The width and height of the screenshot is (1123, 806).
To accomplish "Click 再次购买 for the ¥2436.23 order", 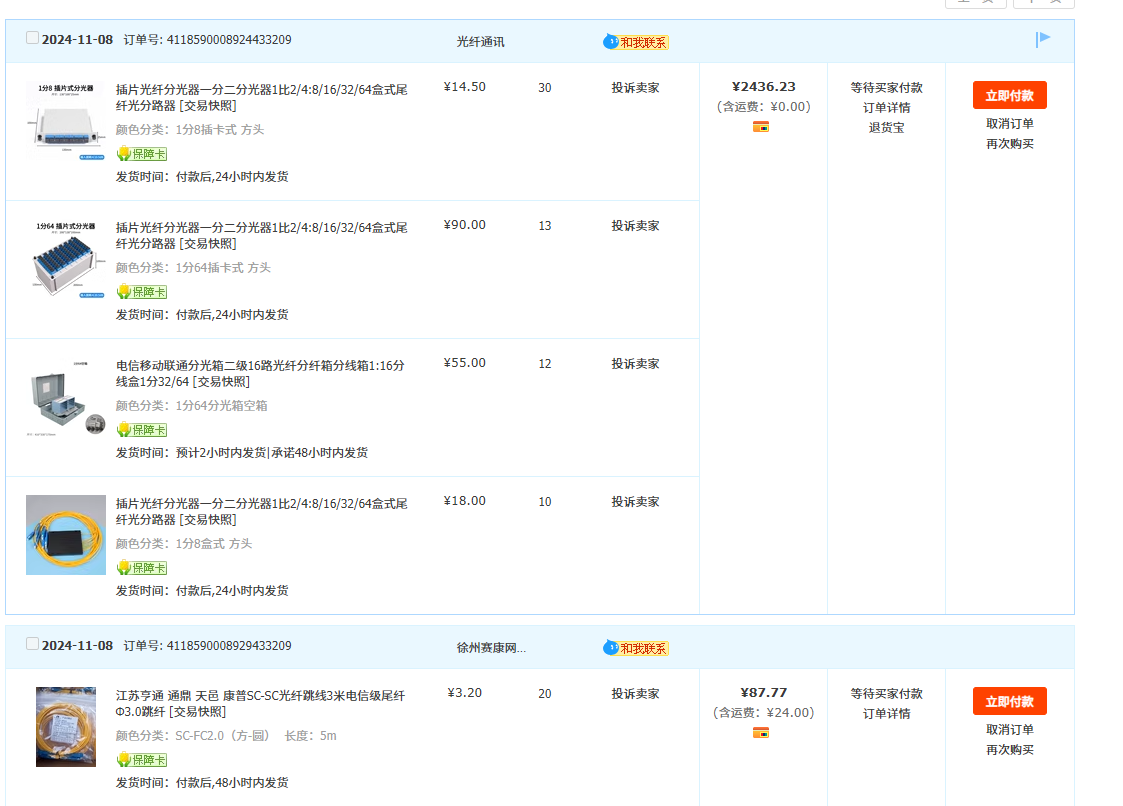I will 1009,144.
